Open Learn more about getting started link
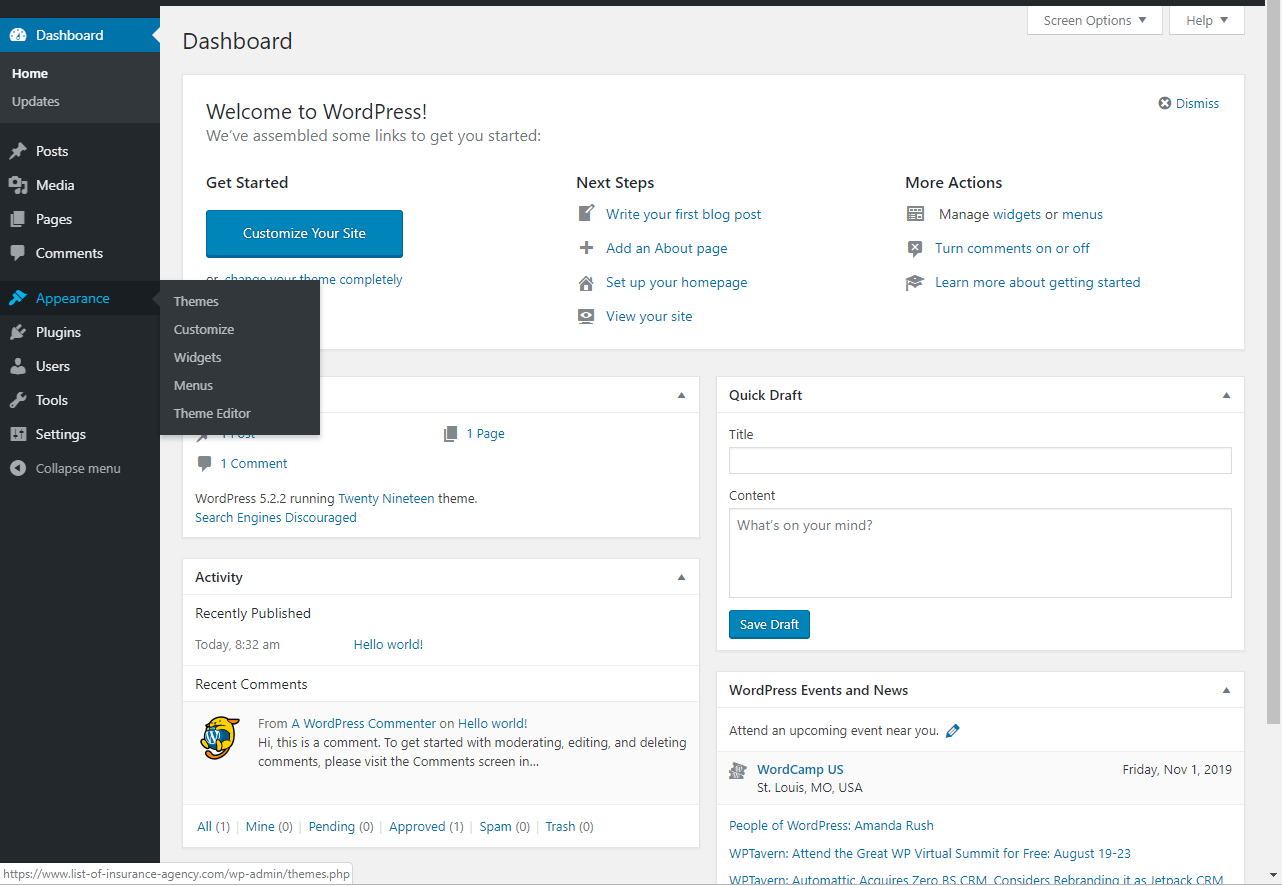Screen dimensions: 1282x886 tap(1038, 282)
